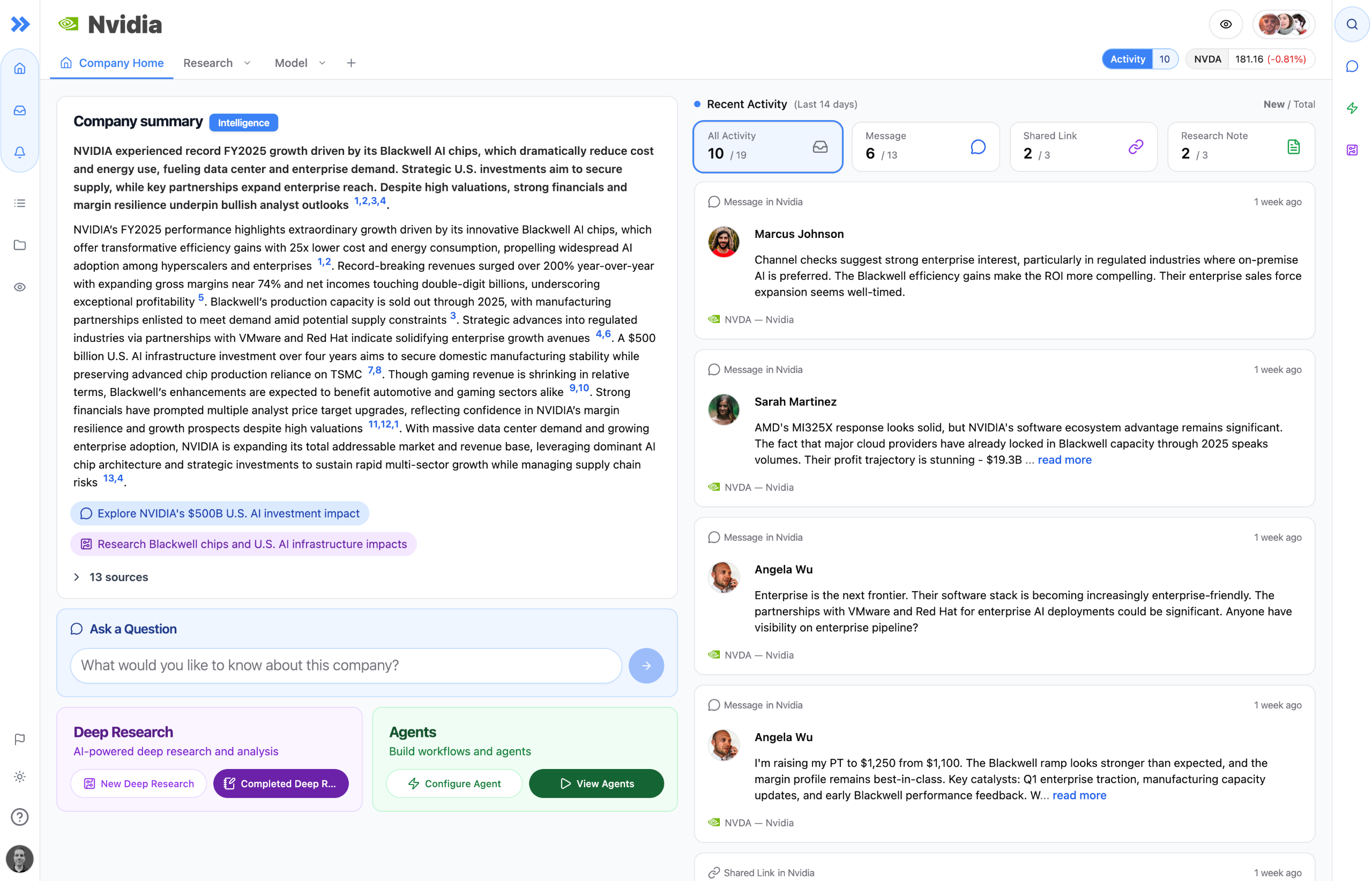Toggle the eye watch button in header
Viewport: 1372px width, 881px height.
pyautogui.click(x=1225, y=24)
